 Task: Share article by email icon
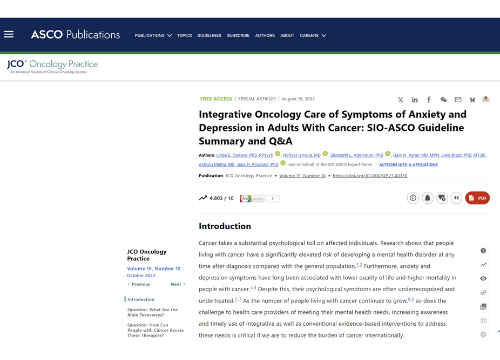point(458,100)
